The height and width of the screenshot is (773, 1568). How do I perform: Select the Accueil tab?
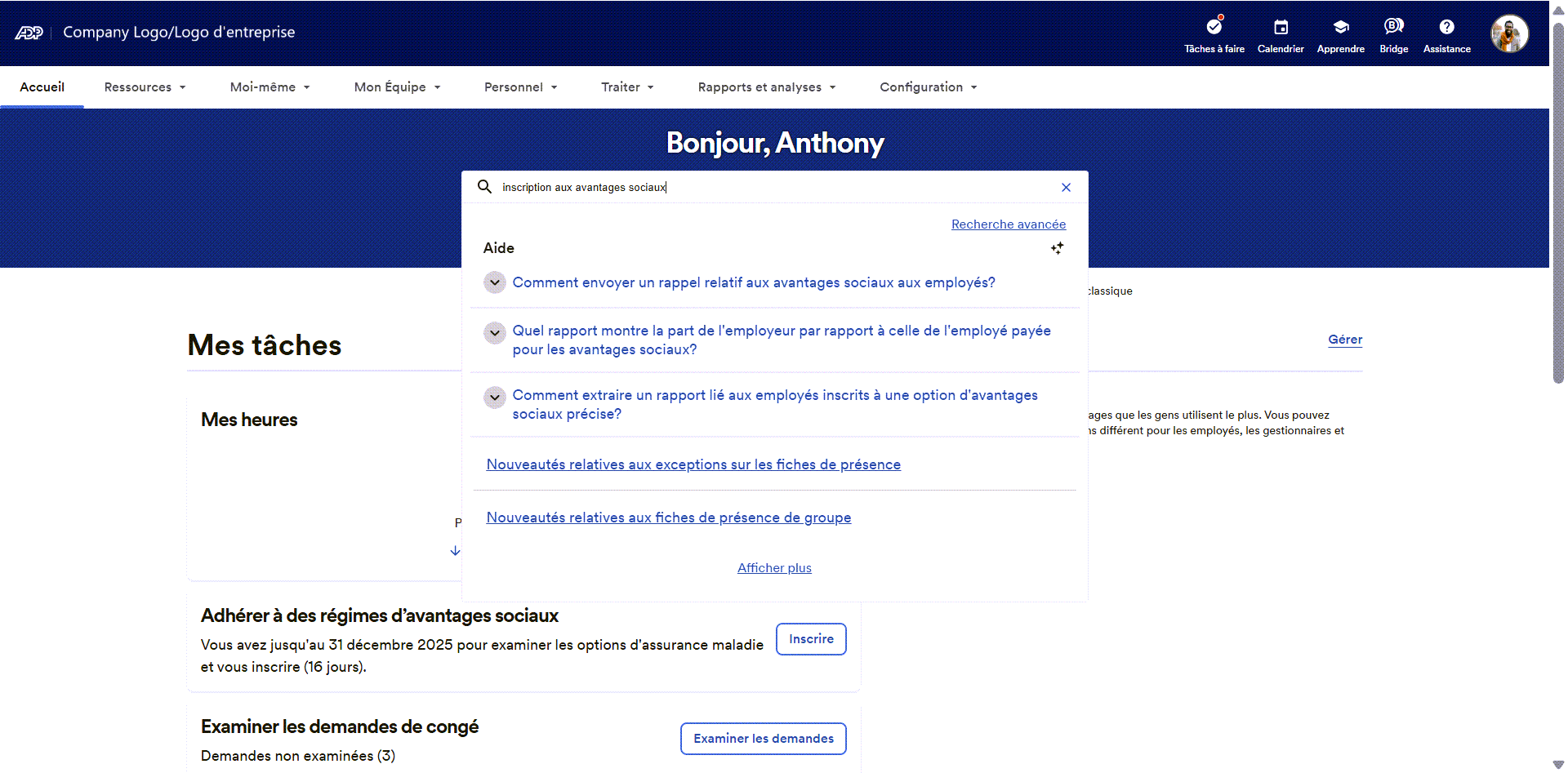[42, 87]
